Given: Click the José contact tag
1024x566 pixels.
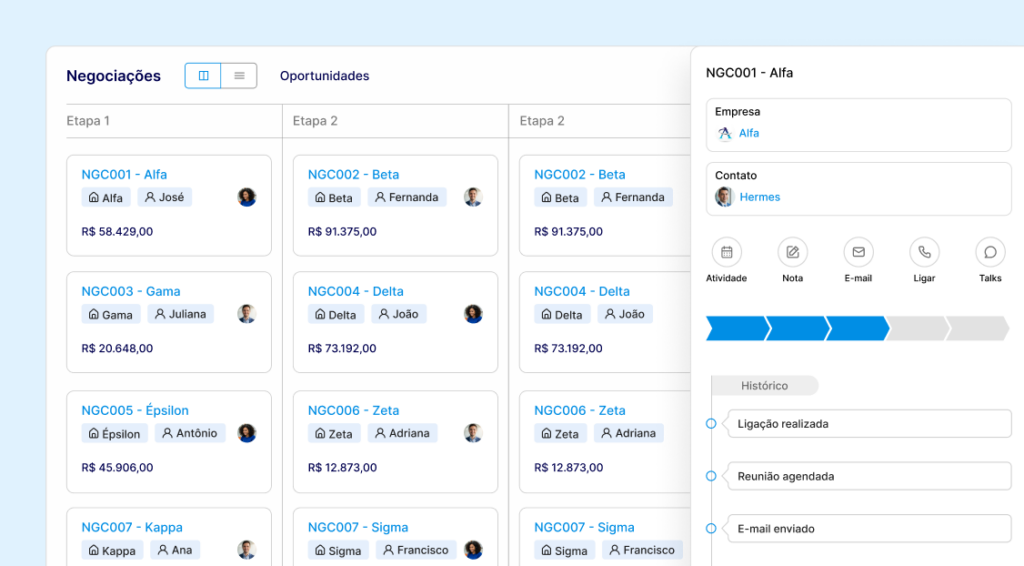Looking at the screenshot, I should click(164, 198).
